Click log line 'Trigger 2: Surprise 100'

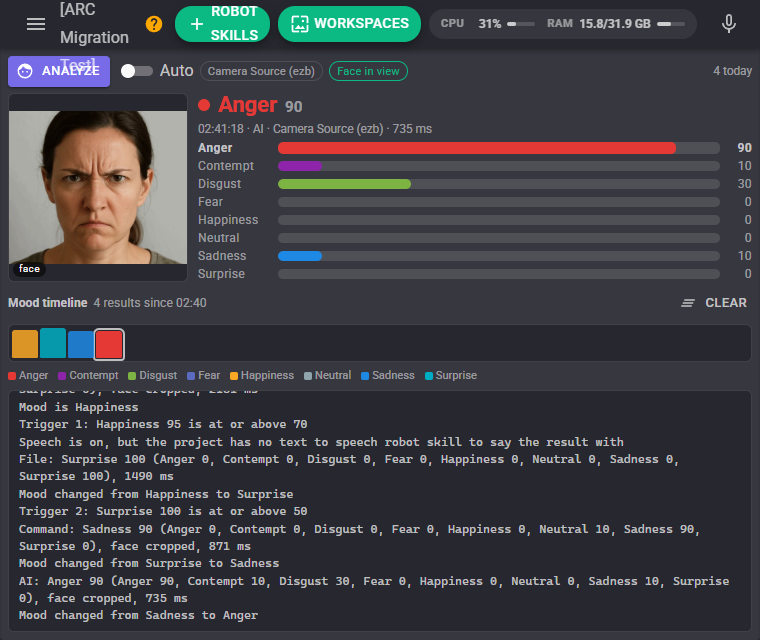163,511
